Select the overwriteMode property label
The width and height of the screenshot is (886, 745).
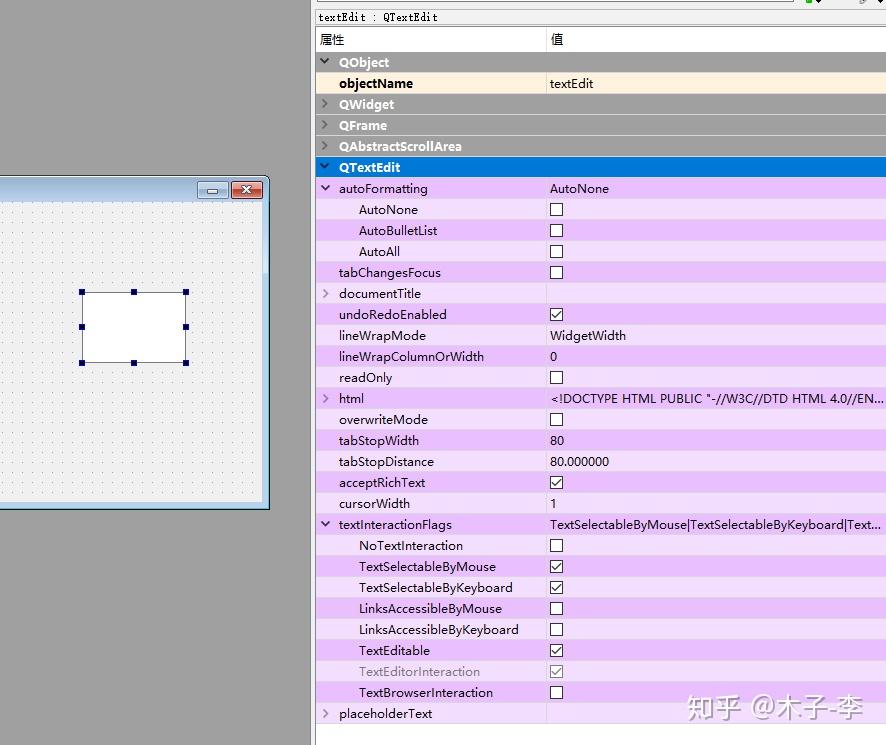tap(383, 419)
